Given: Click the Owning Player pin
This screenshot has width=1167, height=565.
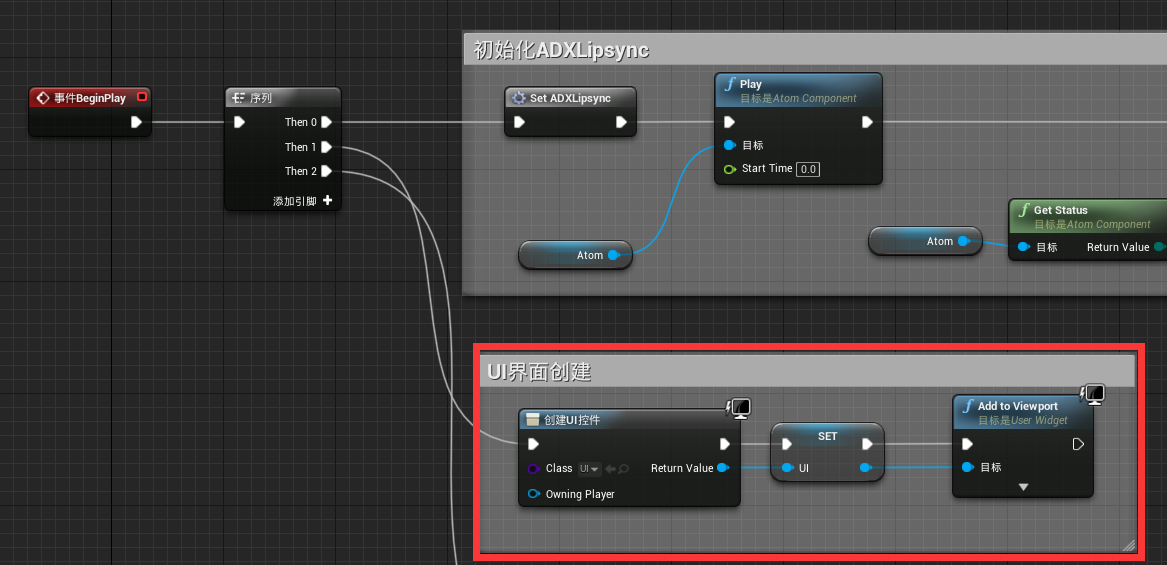Looking at the screenshot, I should coord(533,494).
